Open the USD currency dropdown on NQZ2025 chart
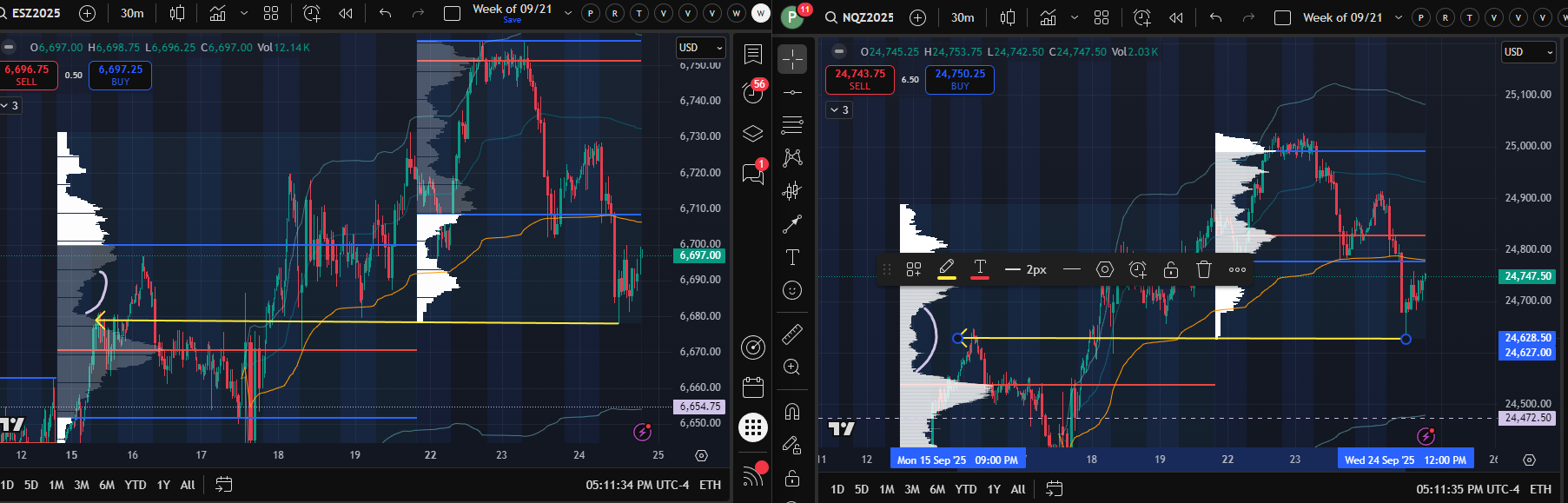Screen dimensions: 1568x503 [1529, 52]
